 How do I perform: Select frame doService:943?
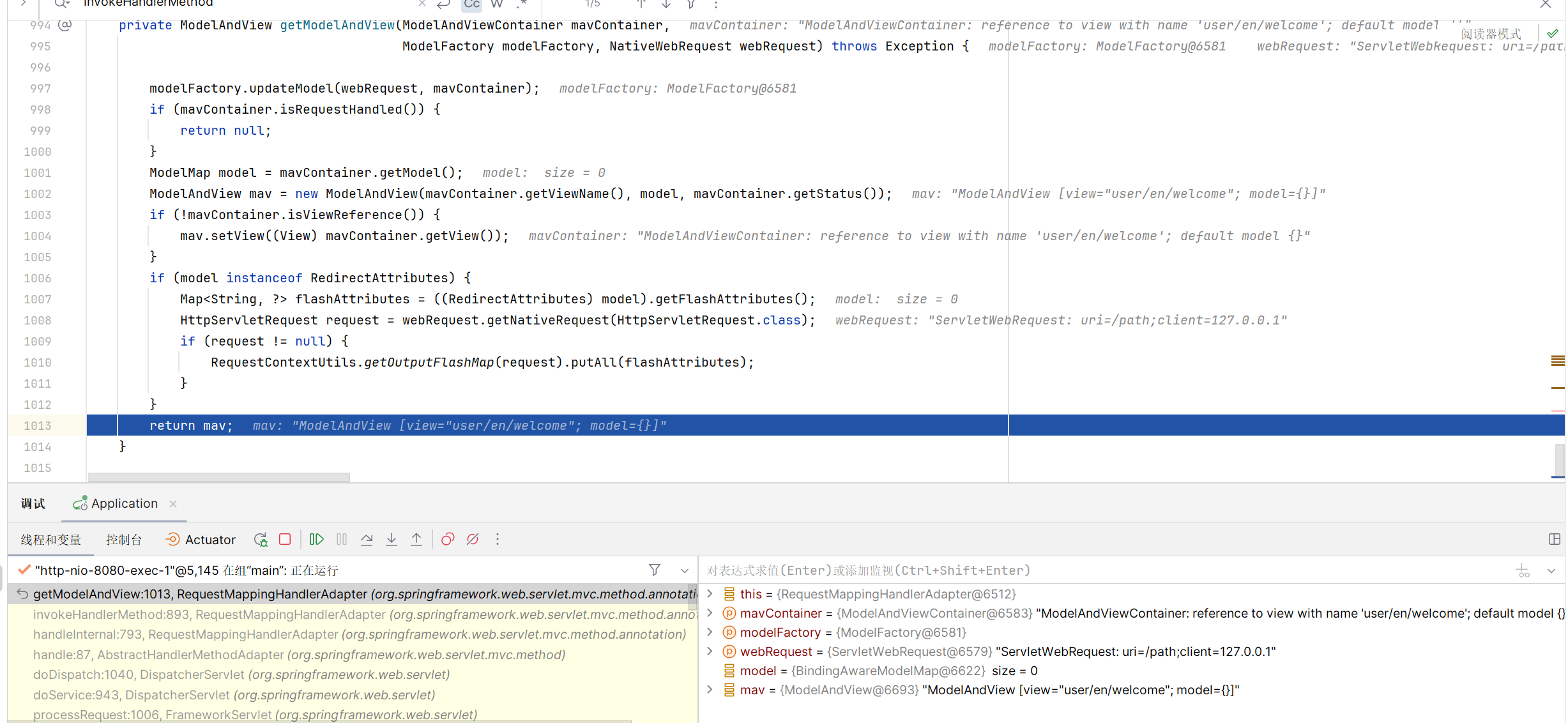point(353,695)
